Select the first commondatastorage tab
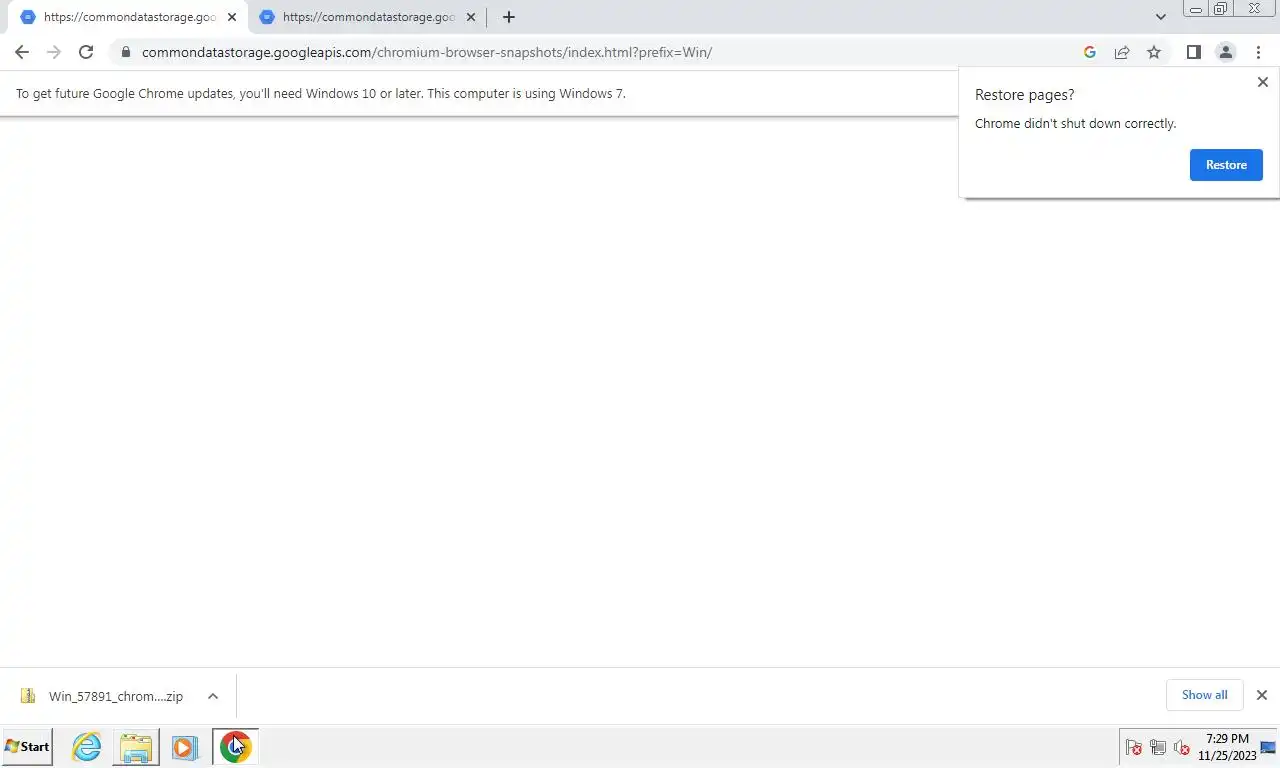The width and height of the screenshot is (1280, 768). (x=128, y=17)
